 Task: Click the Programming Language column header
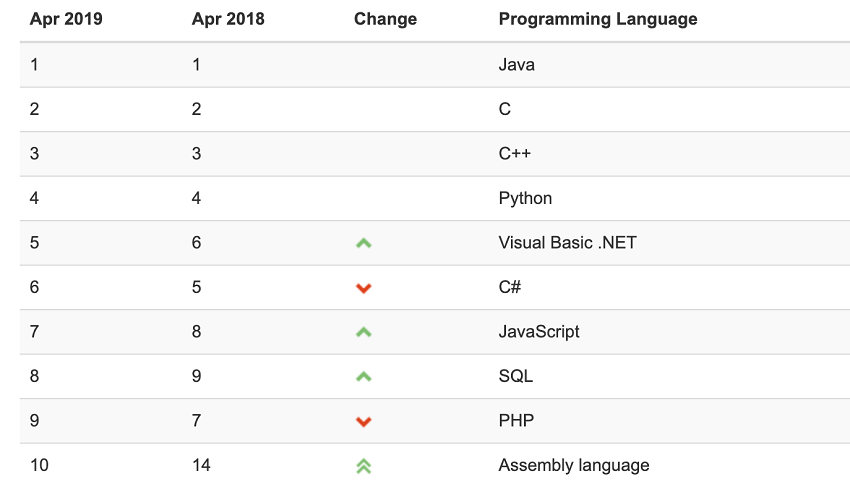[598, 19]
